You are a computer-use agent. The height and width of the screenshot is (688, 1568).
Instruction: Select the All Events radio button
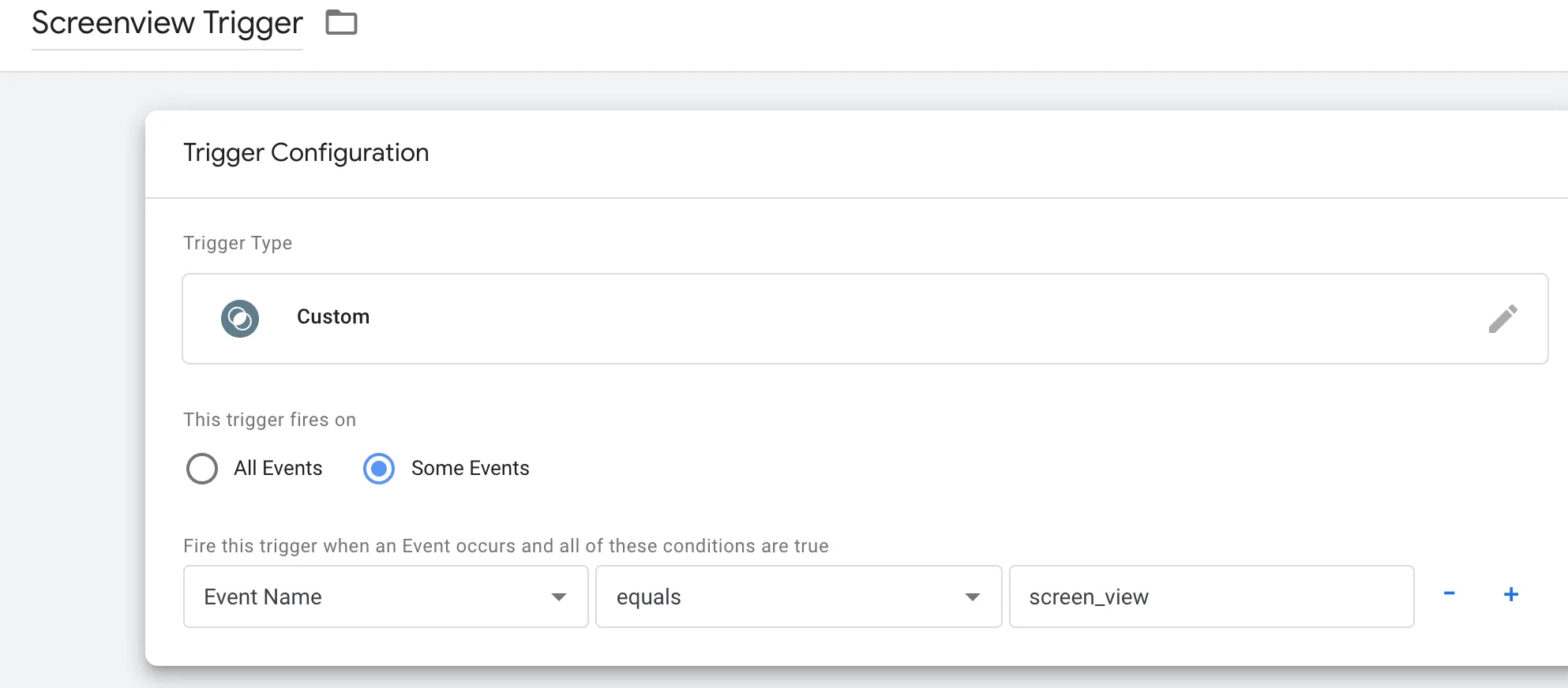202,469
